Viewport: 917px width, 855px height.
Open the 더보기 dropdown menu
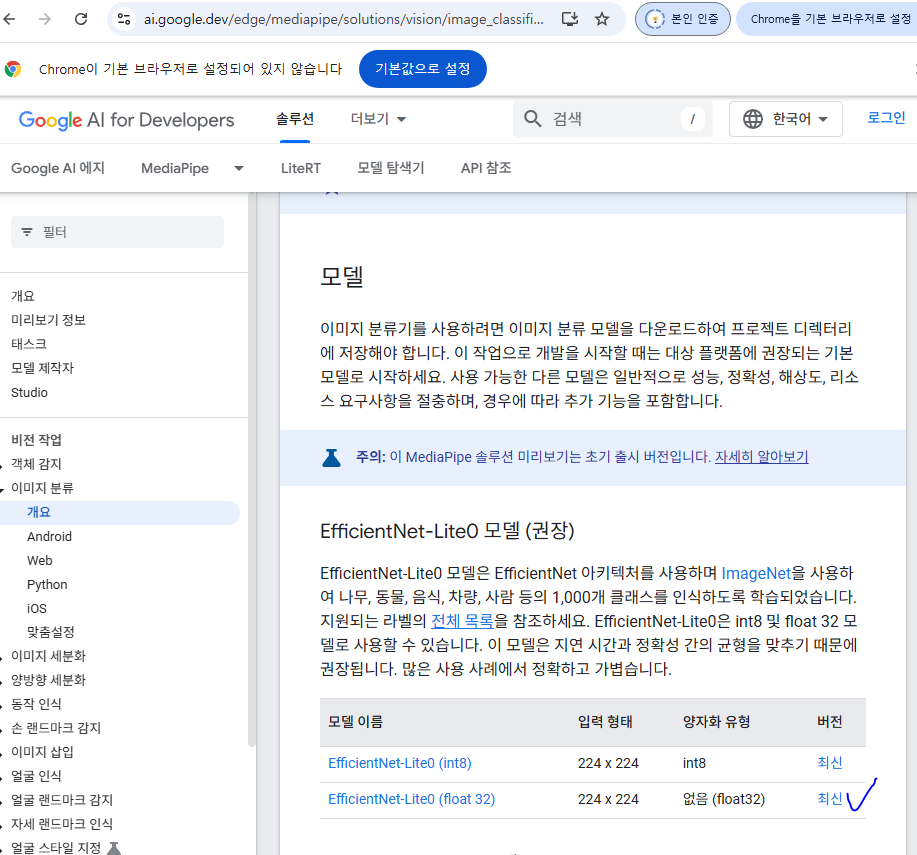pyautogui.click(x=378, y=119)
